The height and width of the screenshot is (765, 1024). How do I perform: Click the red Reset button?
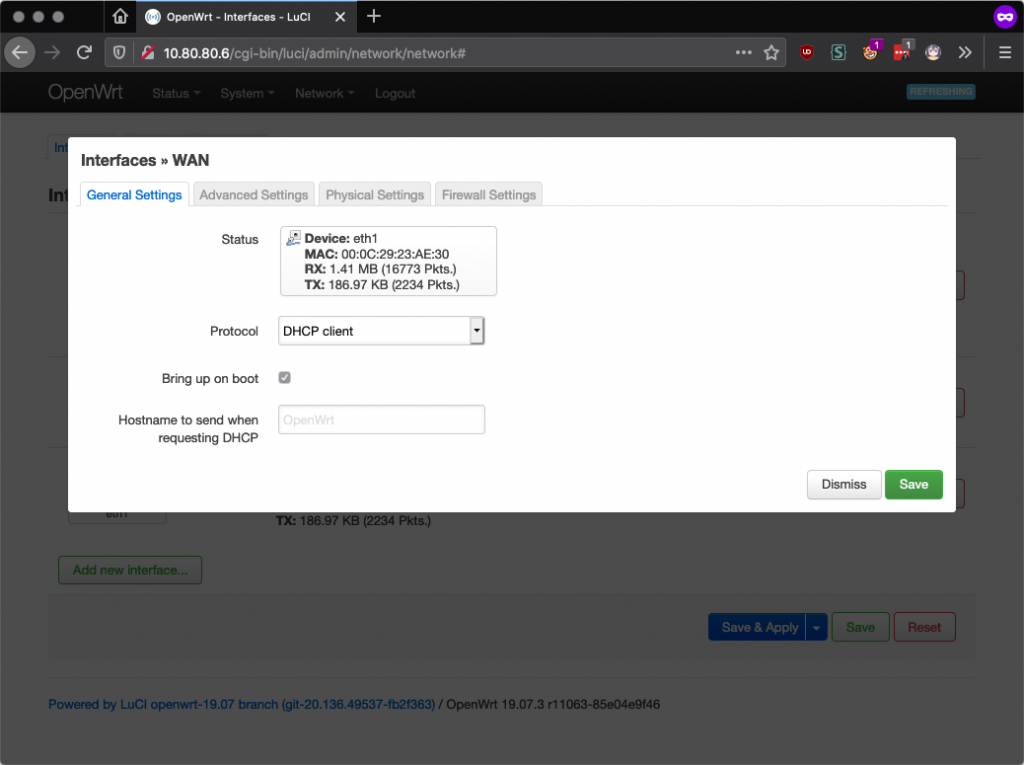924,627
